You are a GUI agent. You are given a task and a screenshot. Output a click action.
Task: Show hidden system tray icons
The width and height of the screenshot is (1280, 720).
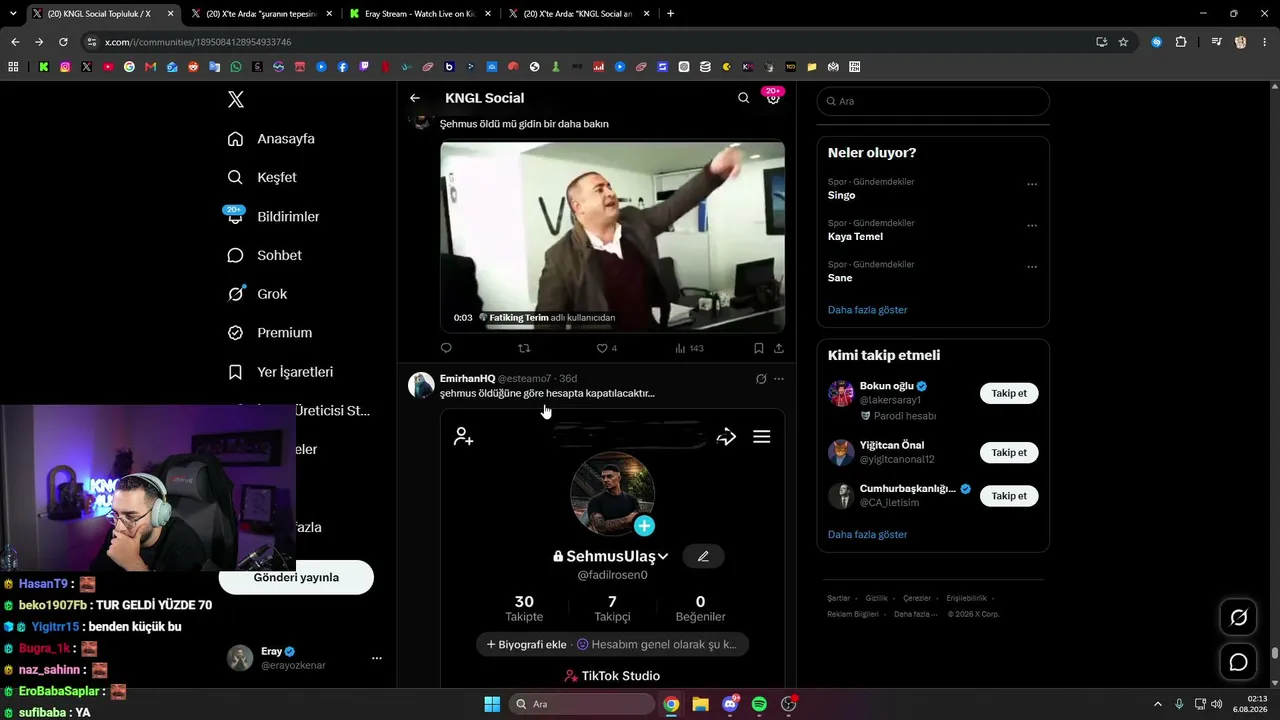[1158, 704]
